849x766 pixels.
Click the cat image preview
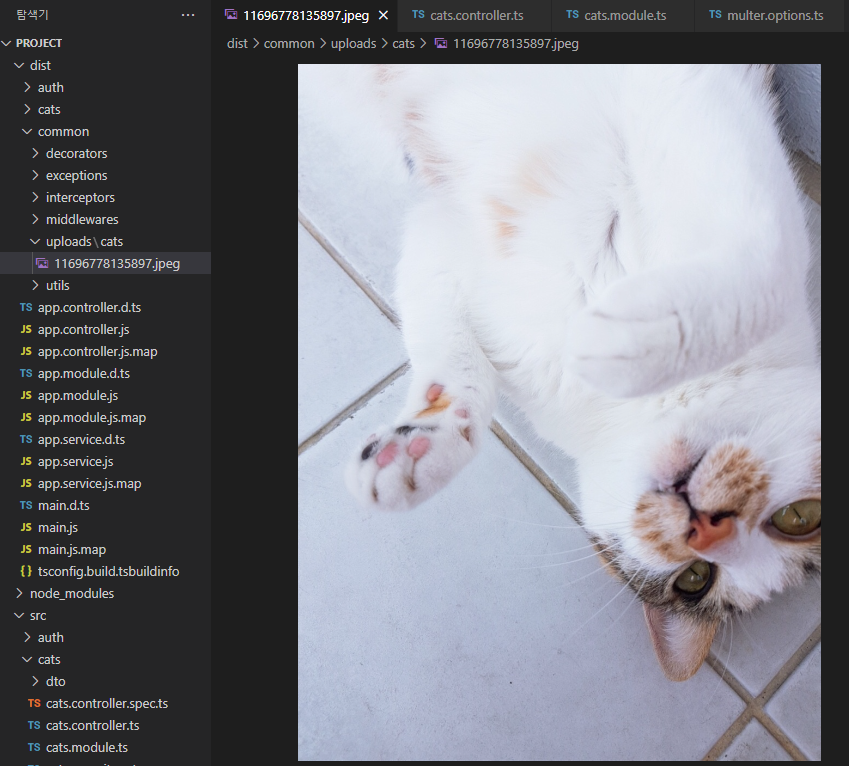(x=559, y=413)
